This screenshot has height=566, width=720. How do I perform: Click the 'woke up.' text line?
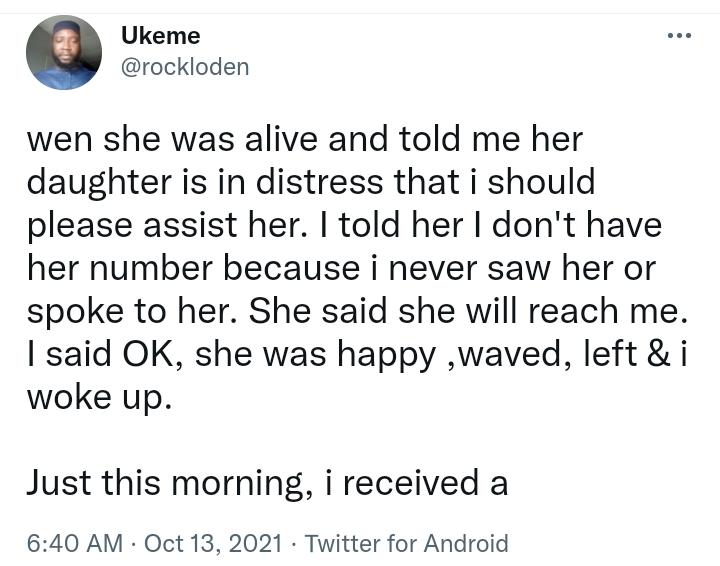coord(100,397)
